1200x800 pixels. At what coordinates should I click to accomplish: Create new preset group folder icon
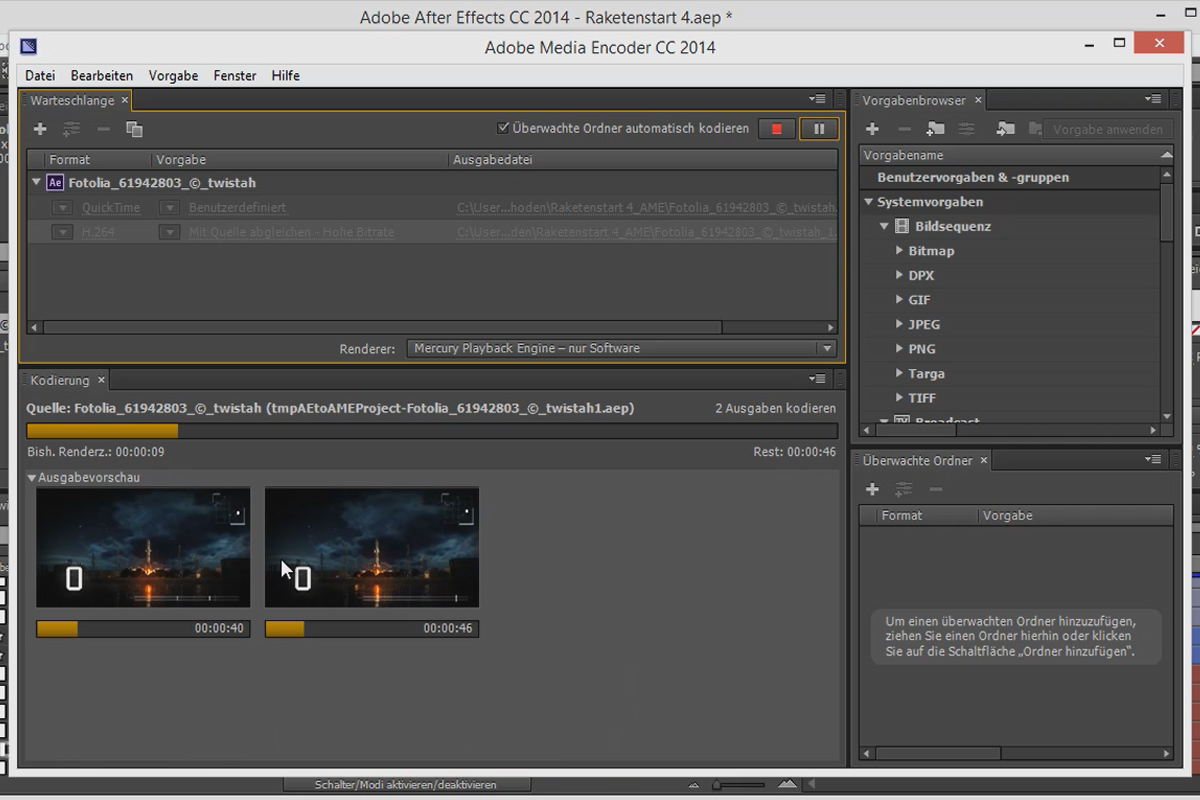click(x=936, y=129)
